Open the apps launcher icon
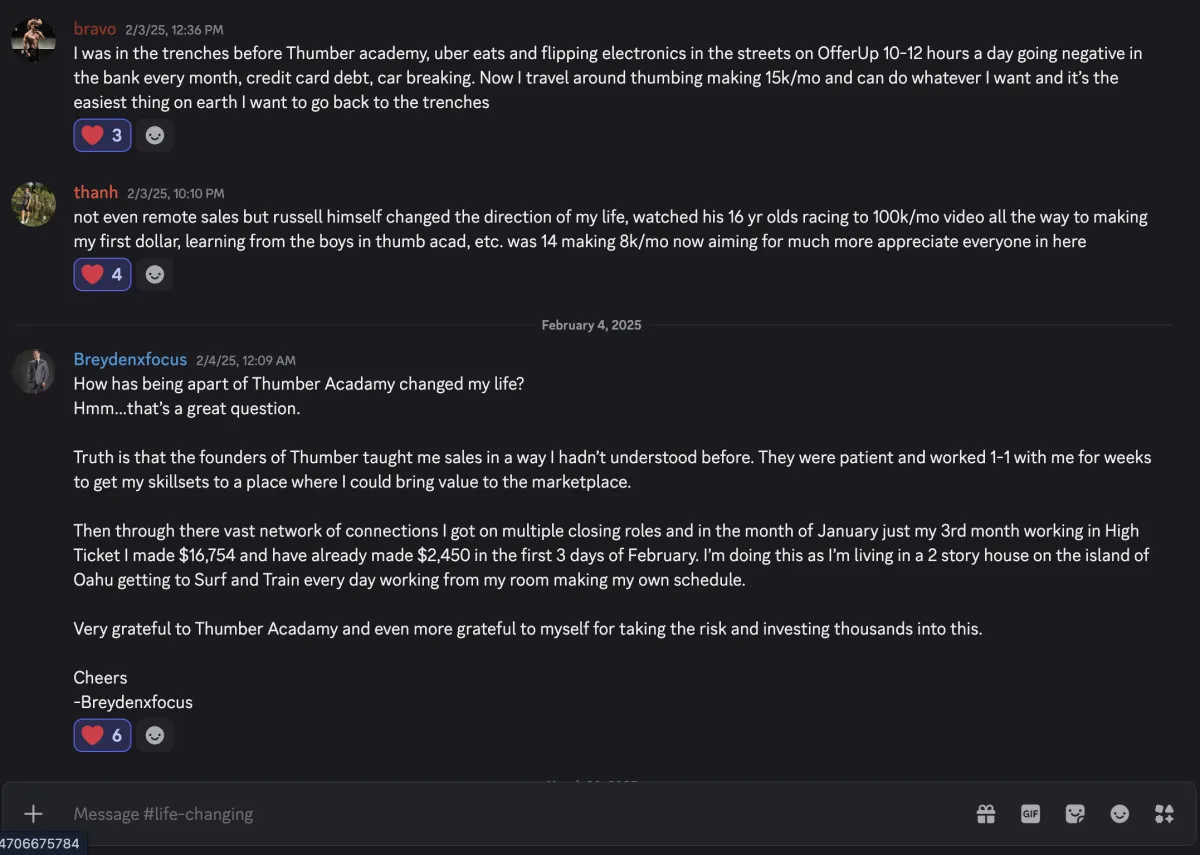Image resolution: width=1200 pixels, height=855 pixels. pos(1164,814)
